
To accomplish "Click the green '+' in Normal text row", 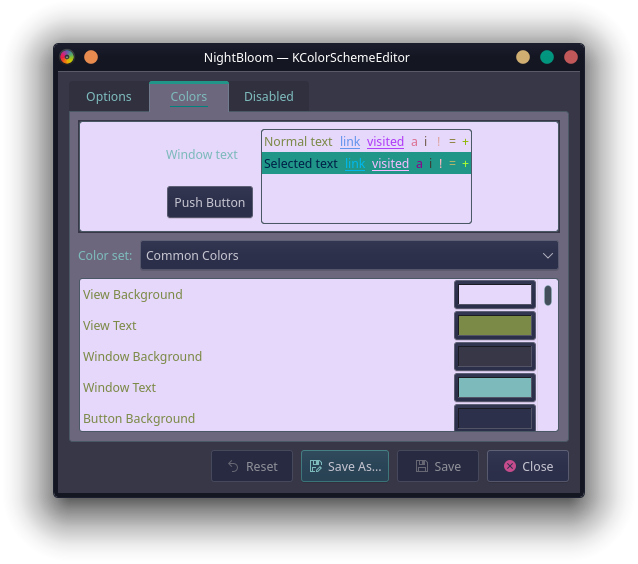I will (465, 142).
